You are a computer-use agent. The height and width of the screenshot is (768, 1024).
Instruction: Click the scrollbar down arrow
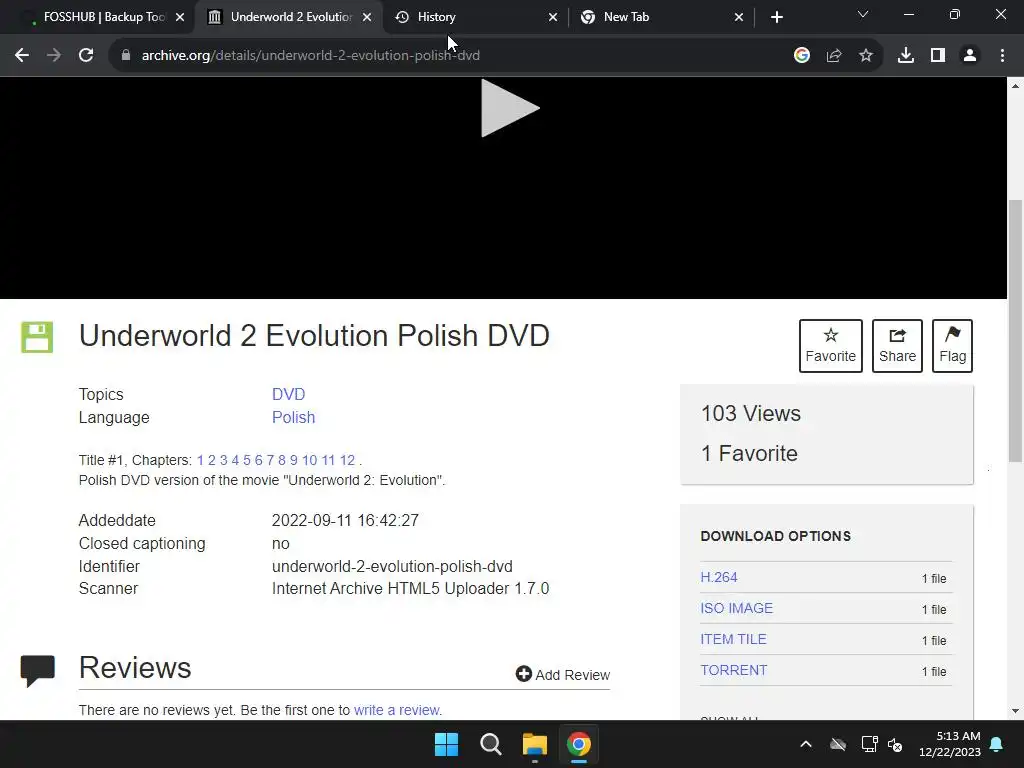(x=1016, y=711)
